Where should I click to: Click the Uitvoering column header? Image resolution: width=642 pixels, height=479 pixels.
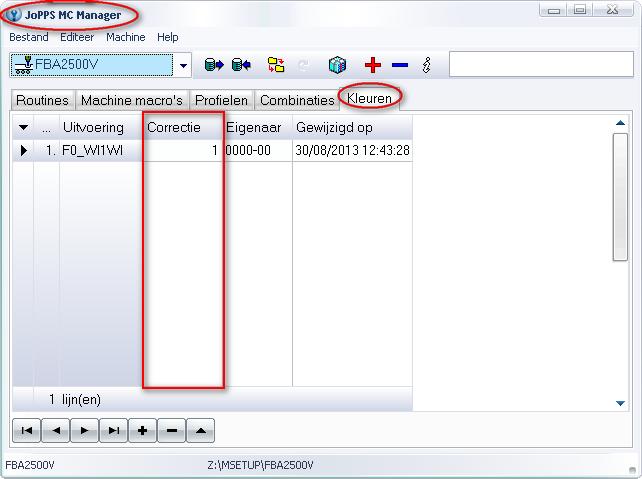coord(101,127)
